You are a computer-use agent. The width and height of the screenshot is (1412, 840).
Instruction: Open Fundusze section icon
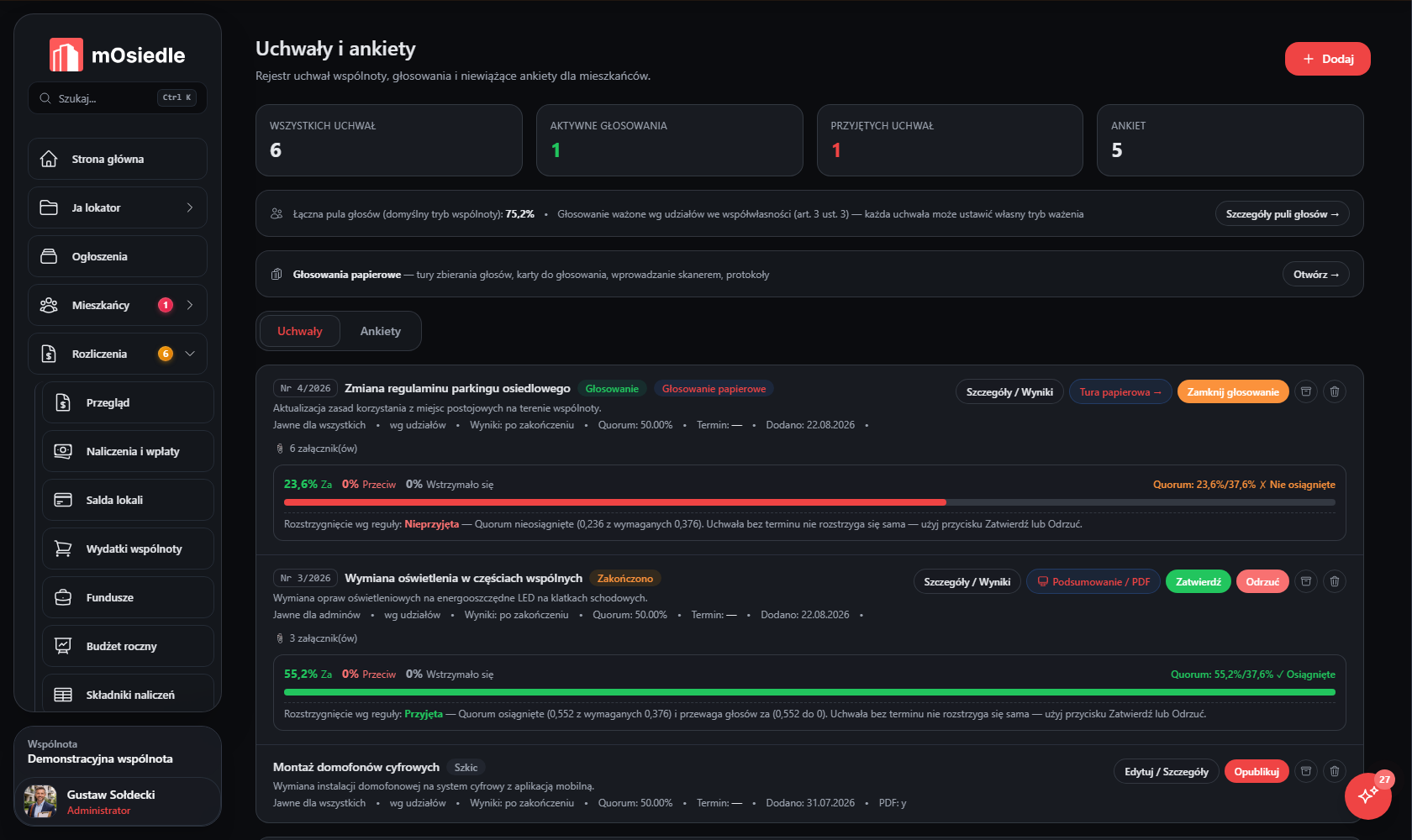[63, 597]
